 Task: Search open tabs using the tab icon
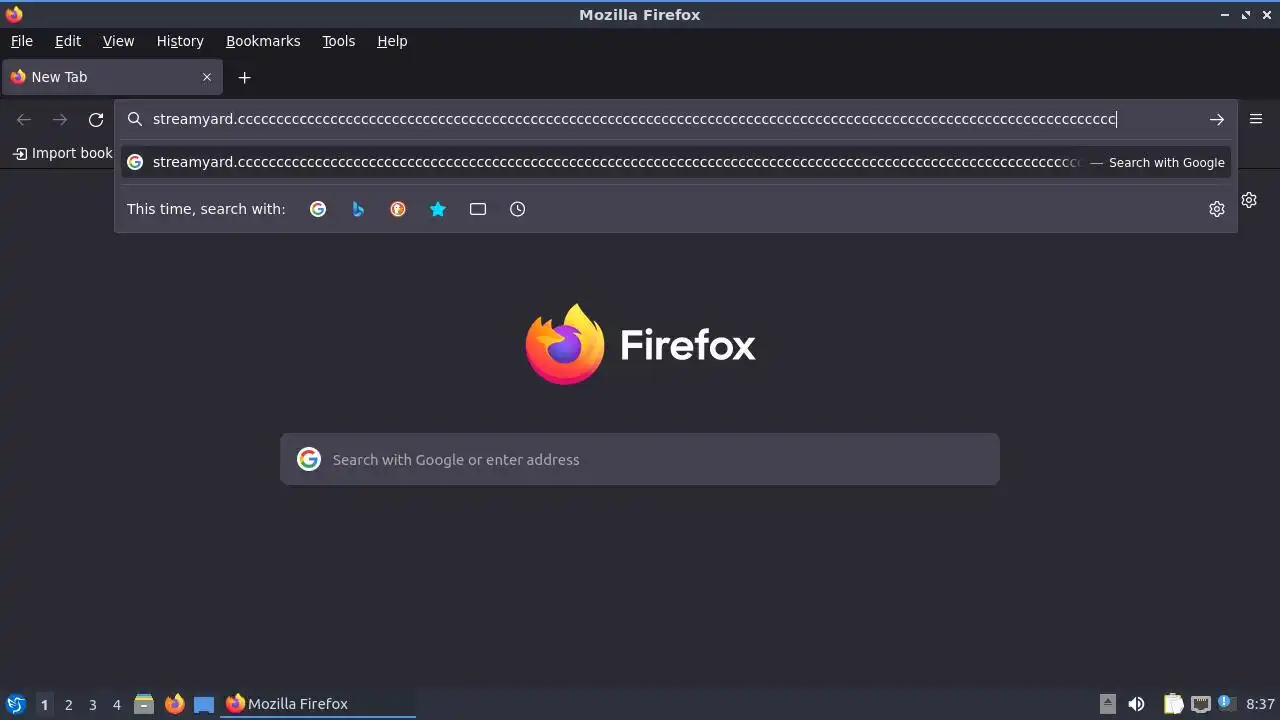(x=478, y=209)
